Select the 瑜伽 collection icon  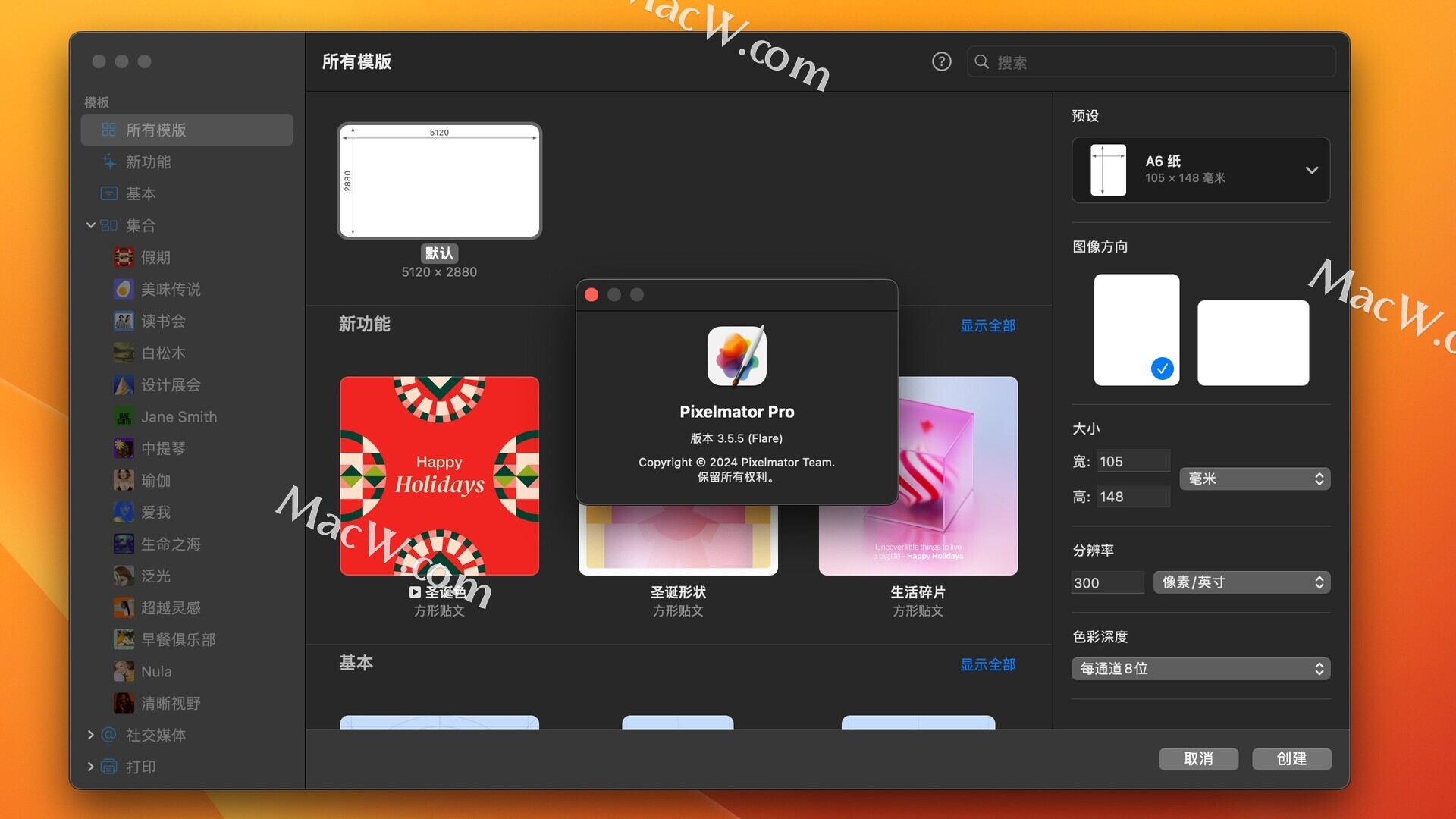(x=124, y=480)
